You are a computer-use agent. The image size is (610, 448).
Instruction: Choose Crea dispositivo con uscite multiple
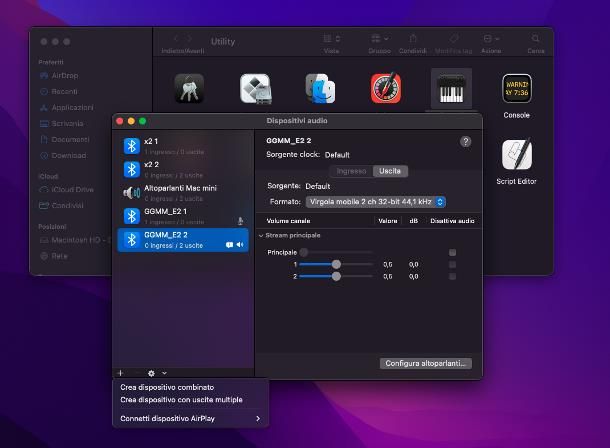pos(181,400)
